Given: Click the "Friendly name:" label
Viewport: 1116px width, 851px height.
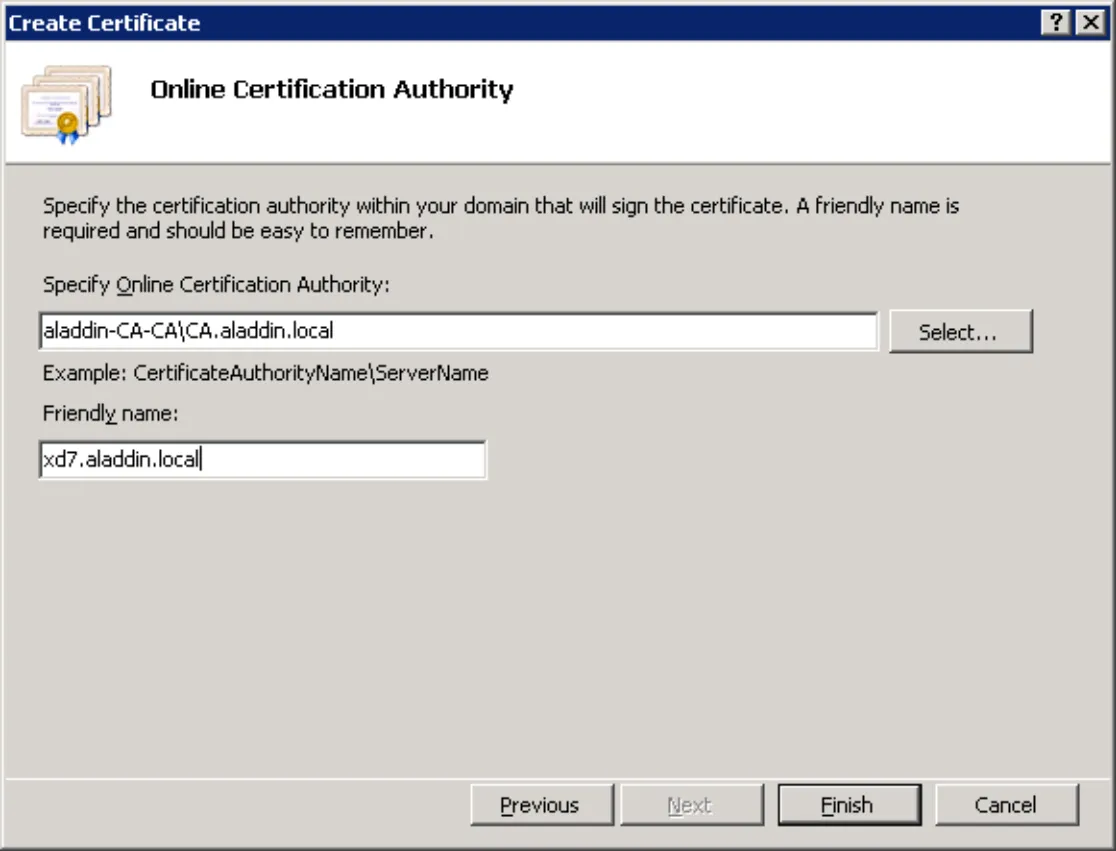Looking at the screenshot, I should (x=110, y=413).
